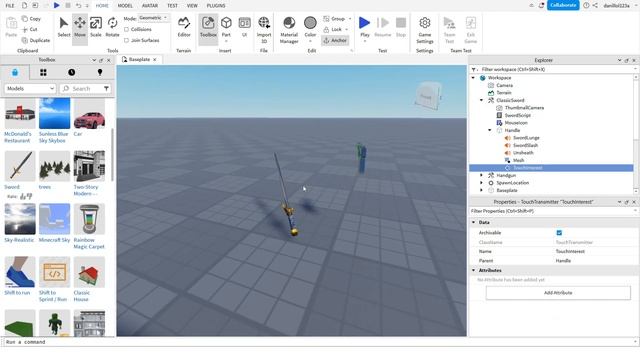Expand the SpawnLocation tree node
This screenshot has height=360, width=640.
pos(482,183)
